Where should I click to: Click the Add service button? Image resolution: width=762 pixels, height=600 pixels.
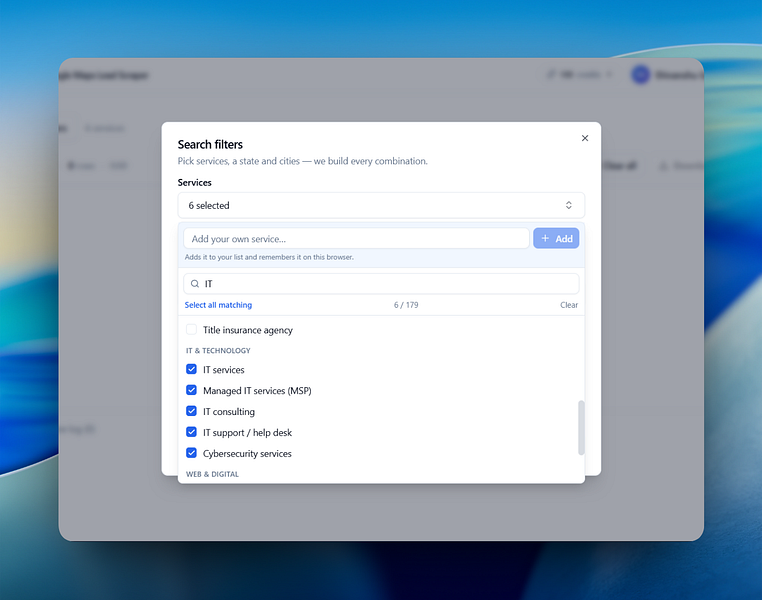[556, 239]
